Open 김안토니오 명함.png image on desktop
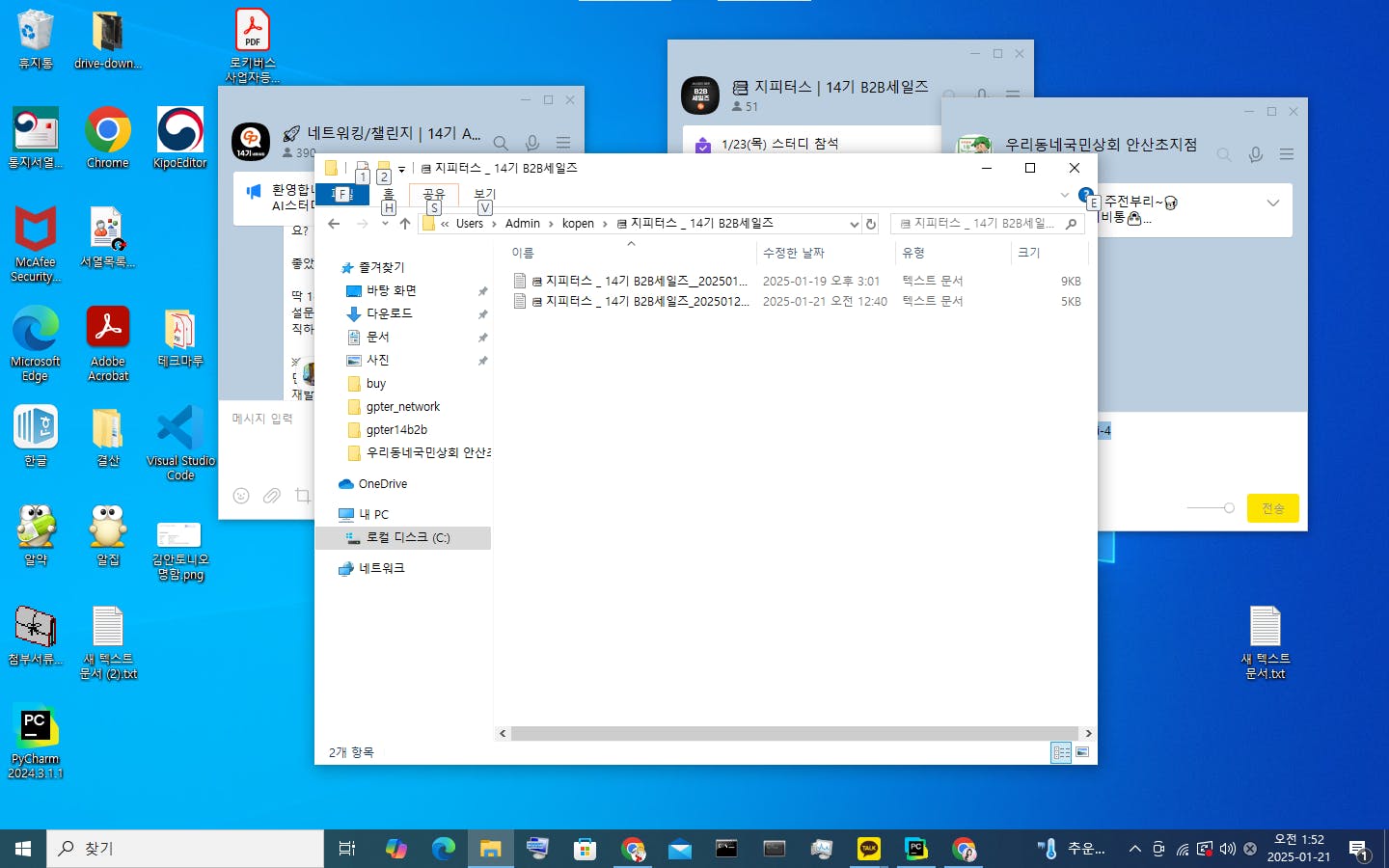This screenshot has width=1389, height=868. [180, 550]
